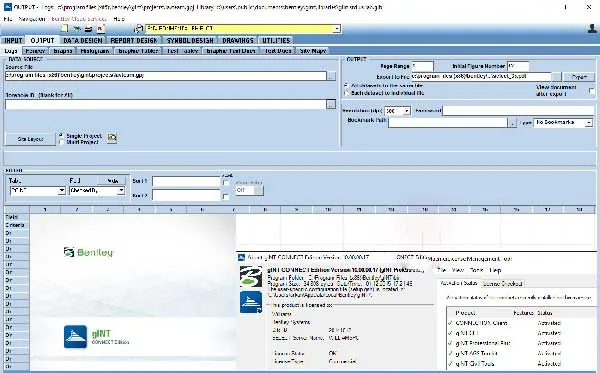This screenshot has height=373, width=600.
Task: Toggle descending checkbox for Sort 2
Action: click(x=226, y=197)
